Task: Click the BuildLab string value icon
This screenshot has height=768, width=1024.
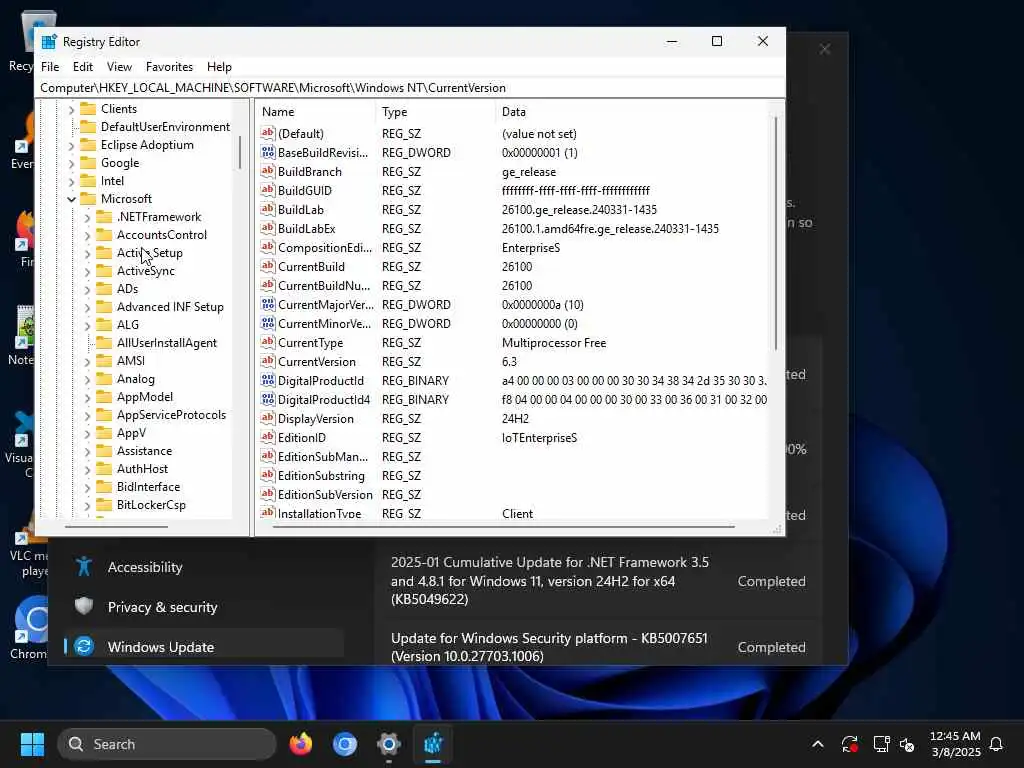Action: tap(268, 209)
